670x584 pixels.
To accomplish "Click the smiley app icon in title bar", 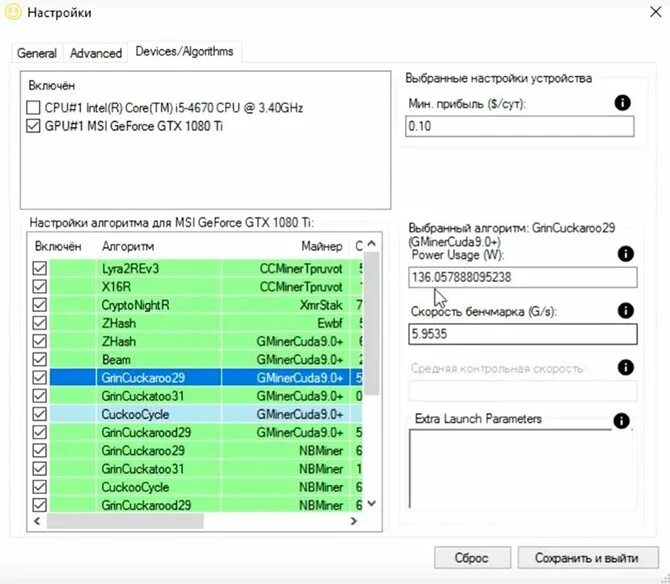I will (x=13, y=12).
